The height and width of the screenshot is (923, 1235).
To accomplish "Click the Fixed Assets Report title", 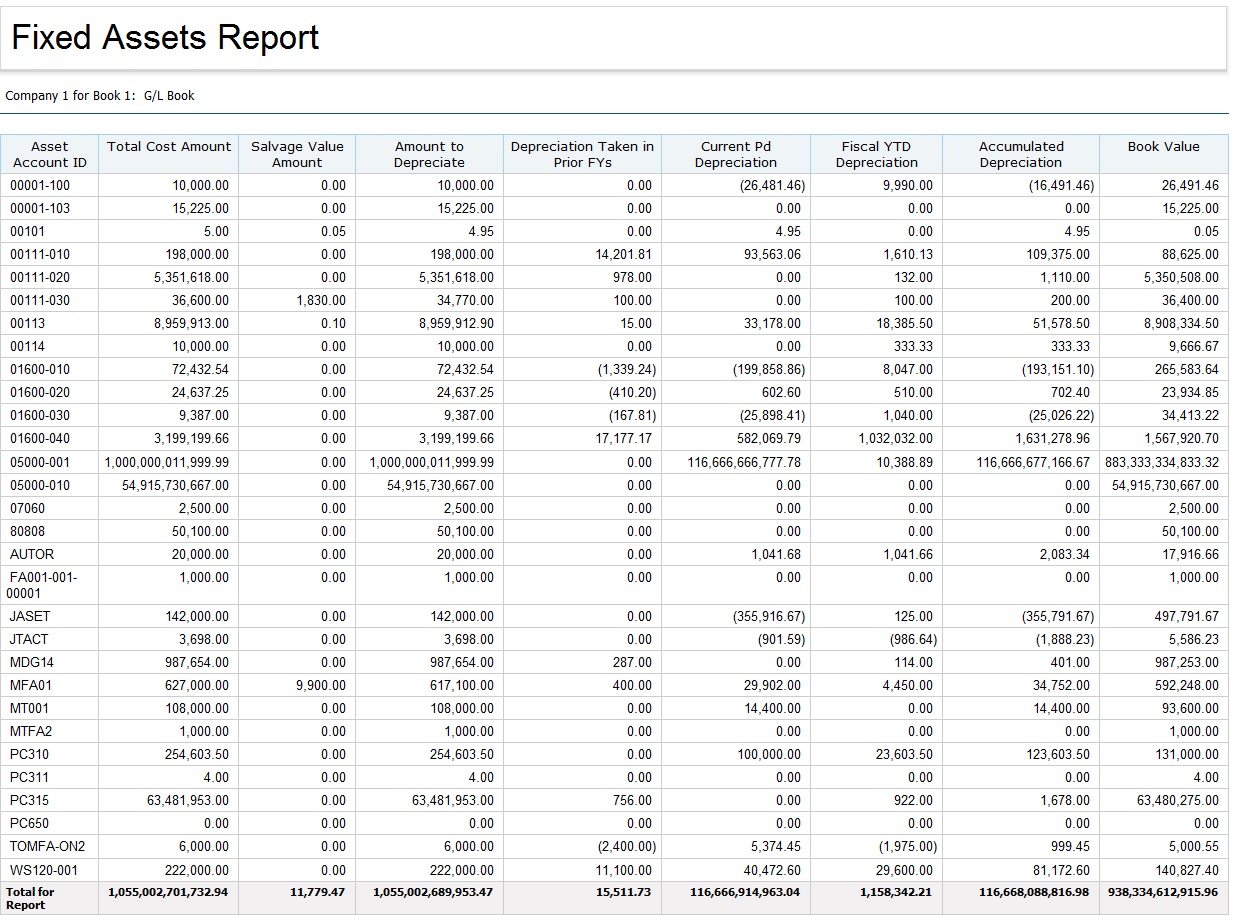I will pyautogui.click(x=165, y=37).
